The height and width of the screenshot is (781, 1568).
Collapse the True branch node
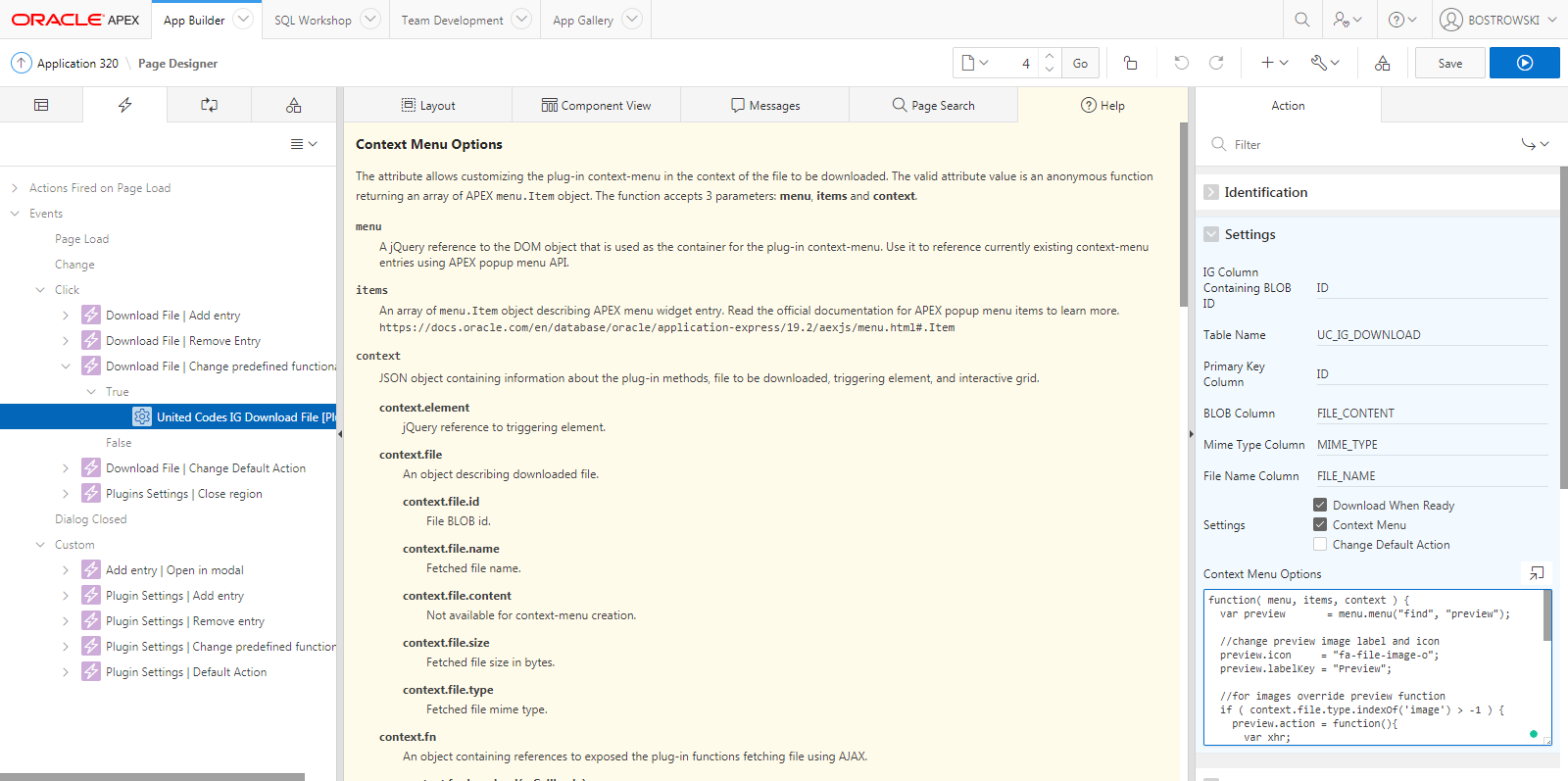pos(91,391)
